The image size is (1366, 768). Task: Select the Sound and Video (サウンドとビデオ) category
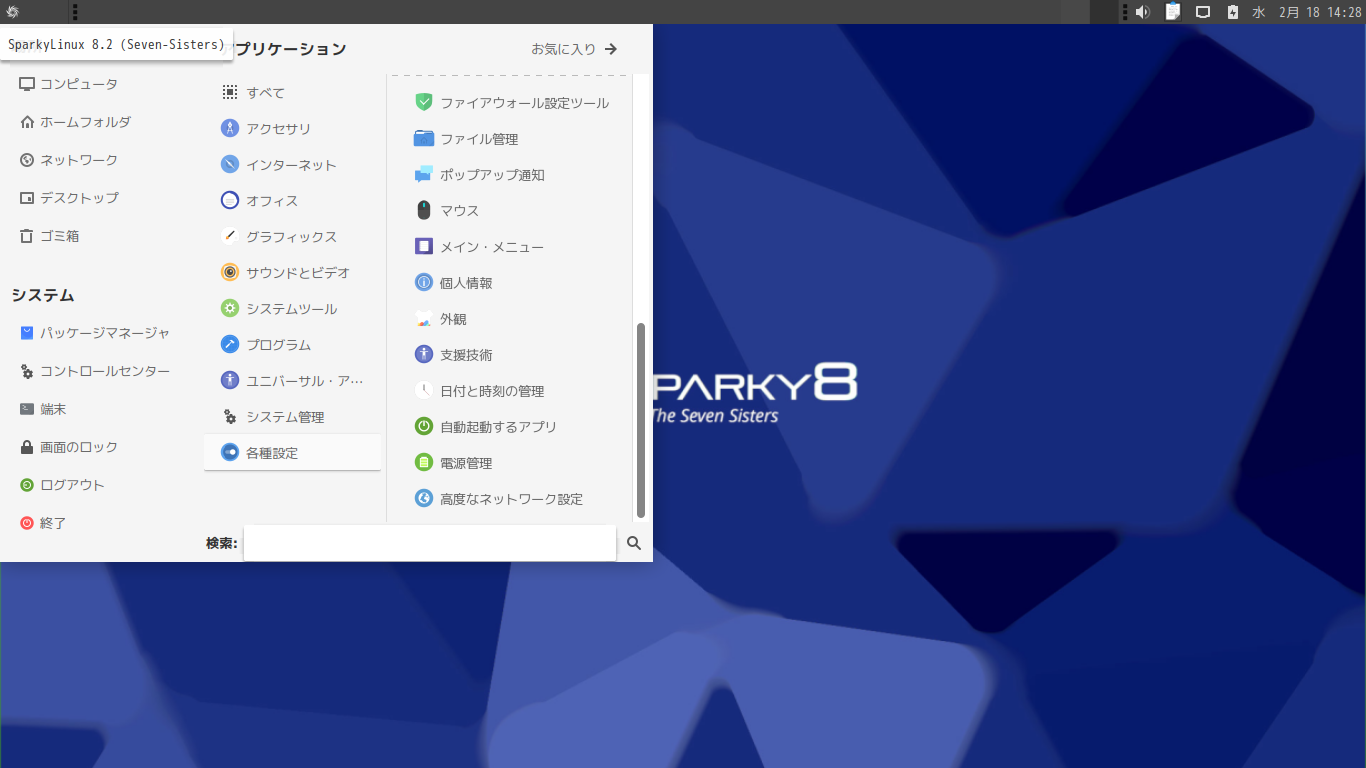pyautogui.click(x=292, y=273)
